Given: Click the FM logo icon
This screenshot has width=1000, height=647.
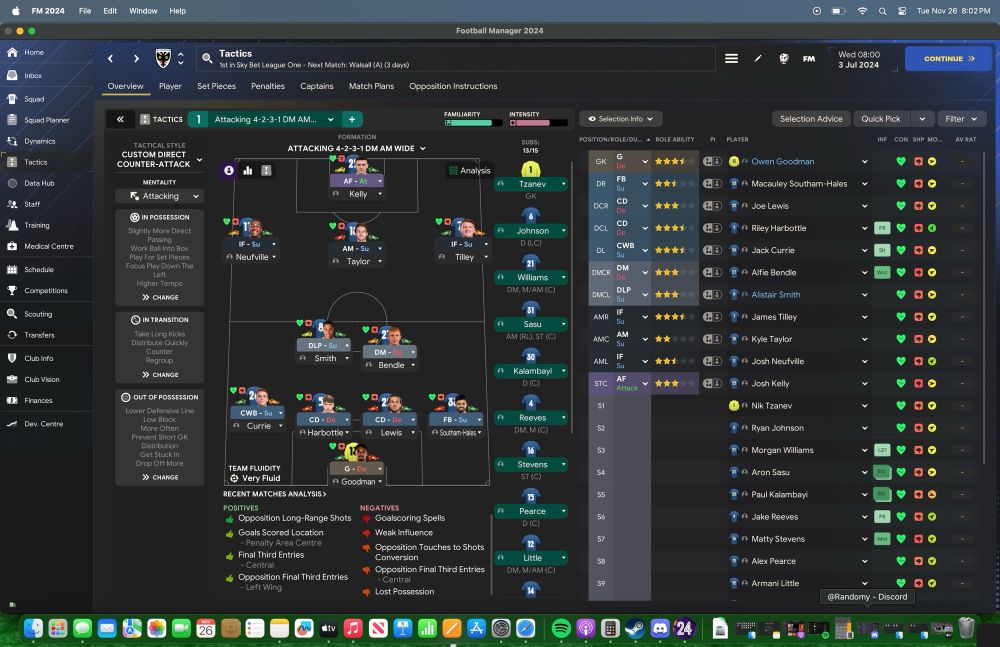Looking at the screenshot, I should 809,59.
